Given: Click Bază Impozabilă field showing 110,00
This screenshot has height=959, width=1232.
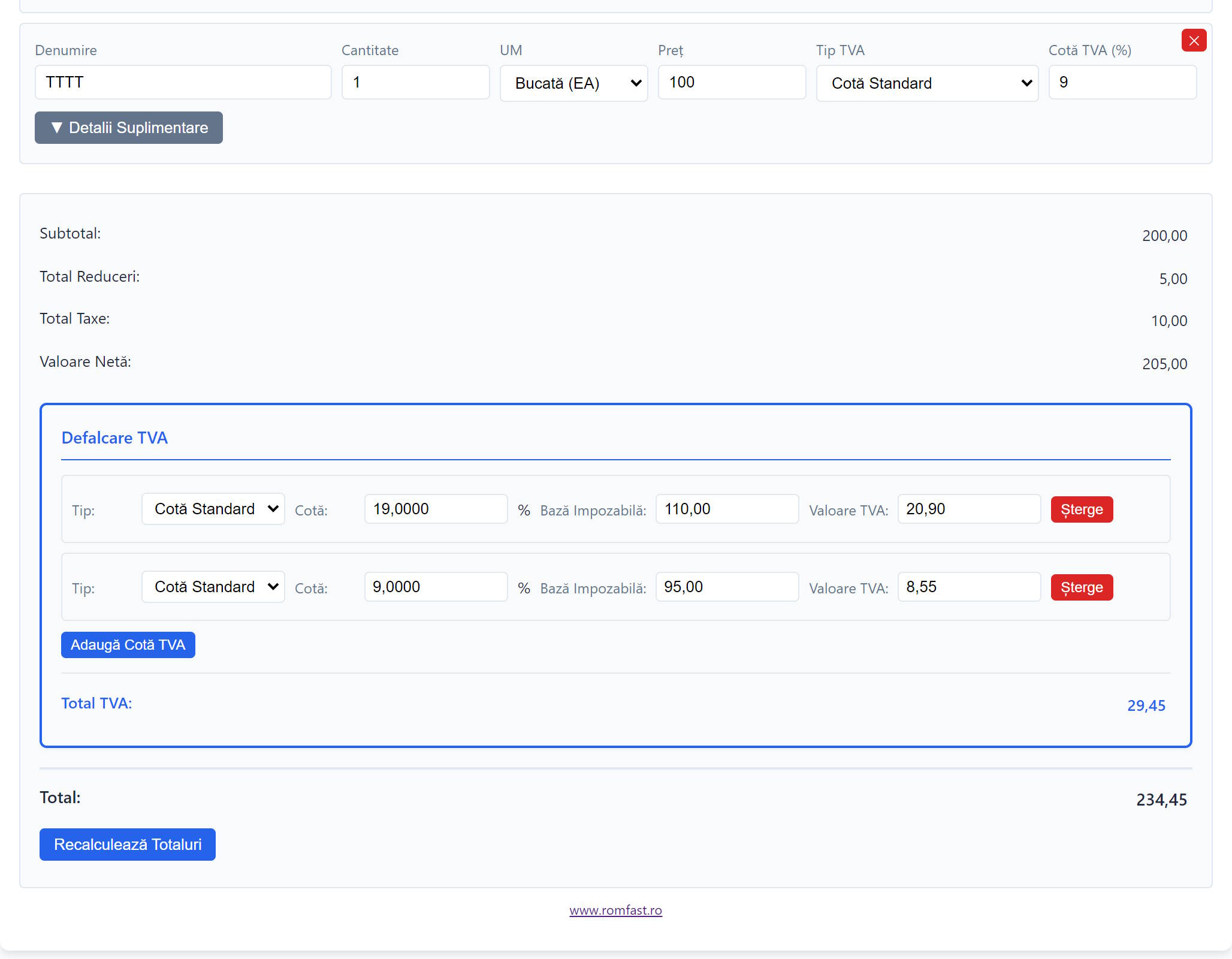Looking at the screenshot, I should click(727, 509).
